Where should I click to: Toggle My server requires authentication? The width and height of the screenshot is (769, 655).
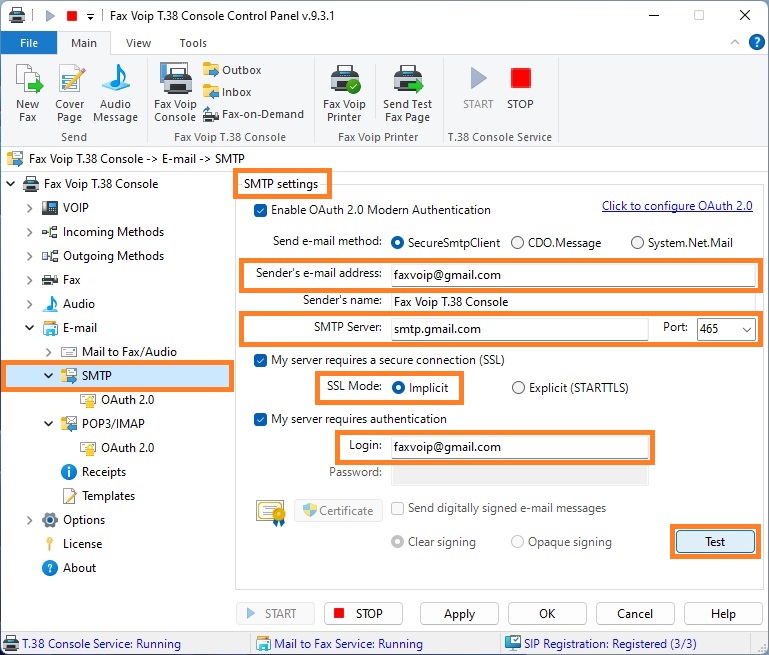coord(260,419)
